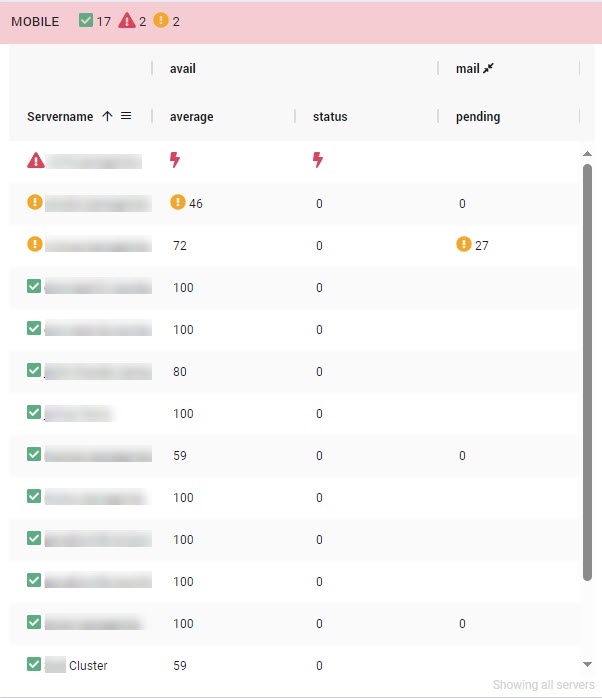The height and width of the screenshot is (698, 602).
Task: Click red lightning bolt in average column
Action: (x=175, y=159)
